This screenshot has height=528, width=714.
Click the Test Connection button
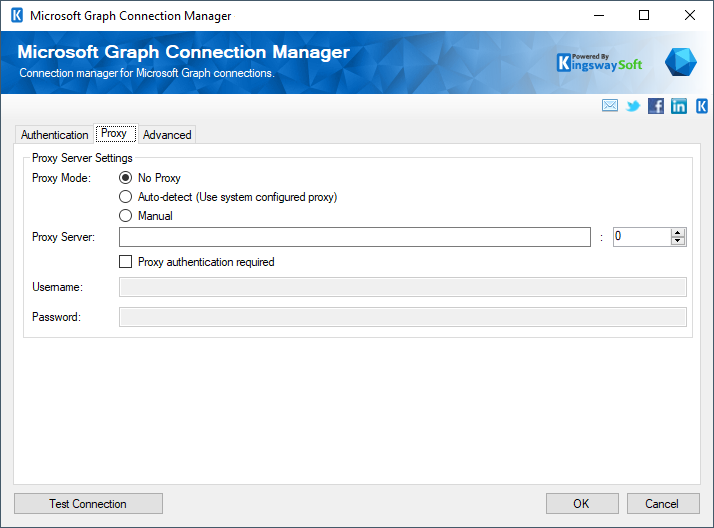[88, 503]
